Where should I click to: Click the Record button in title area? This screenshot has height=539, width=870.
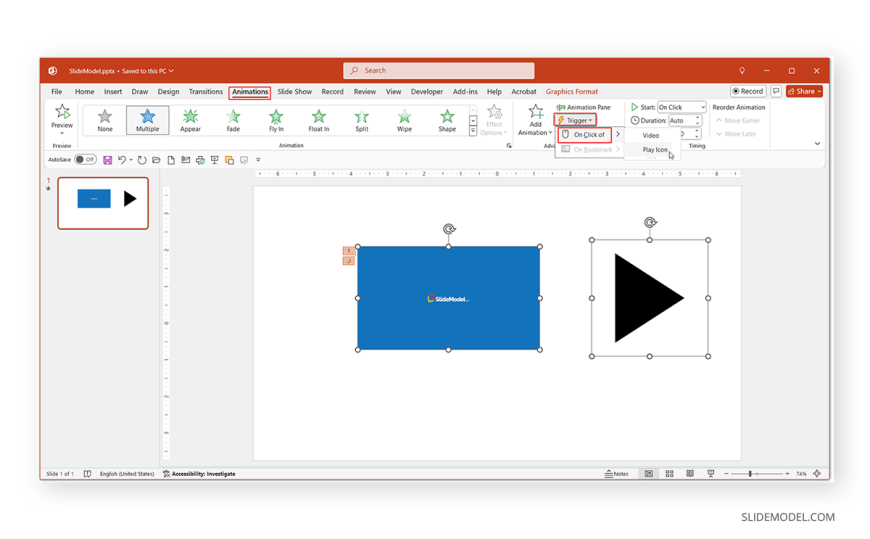coord(747,91)
